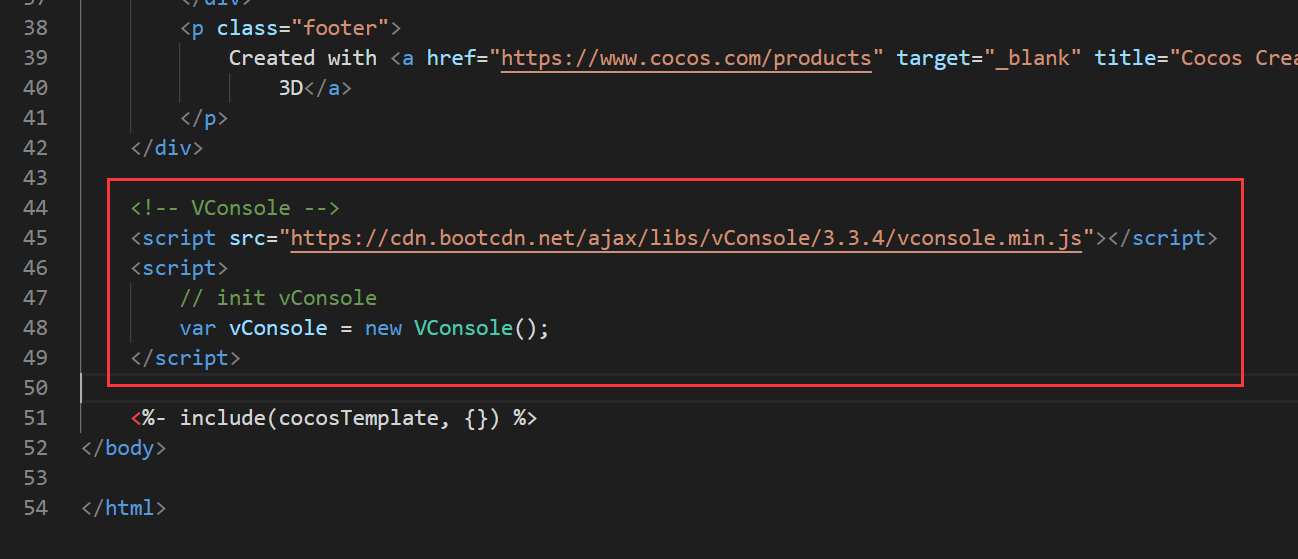
Task: Place cursor on the VConsole HTML comment
Action: point(235,208)
